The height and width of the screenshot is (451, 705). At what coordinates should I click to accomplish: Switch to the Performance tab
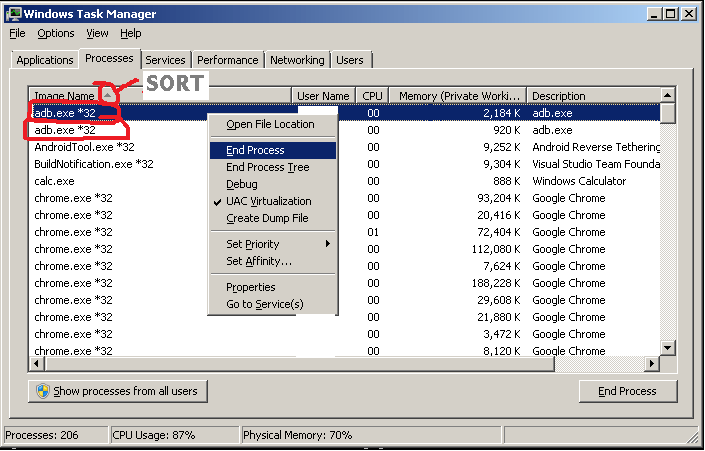coord(228,60)
